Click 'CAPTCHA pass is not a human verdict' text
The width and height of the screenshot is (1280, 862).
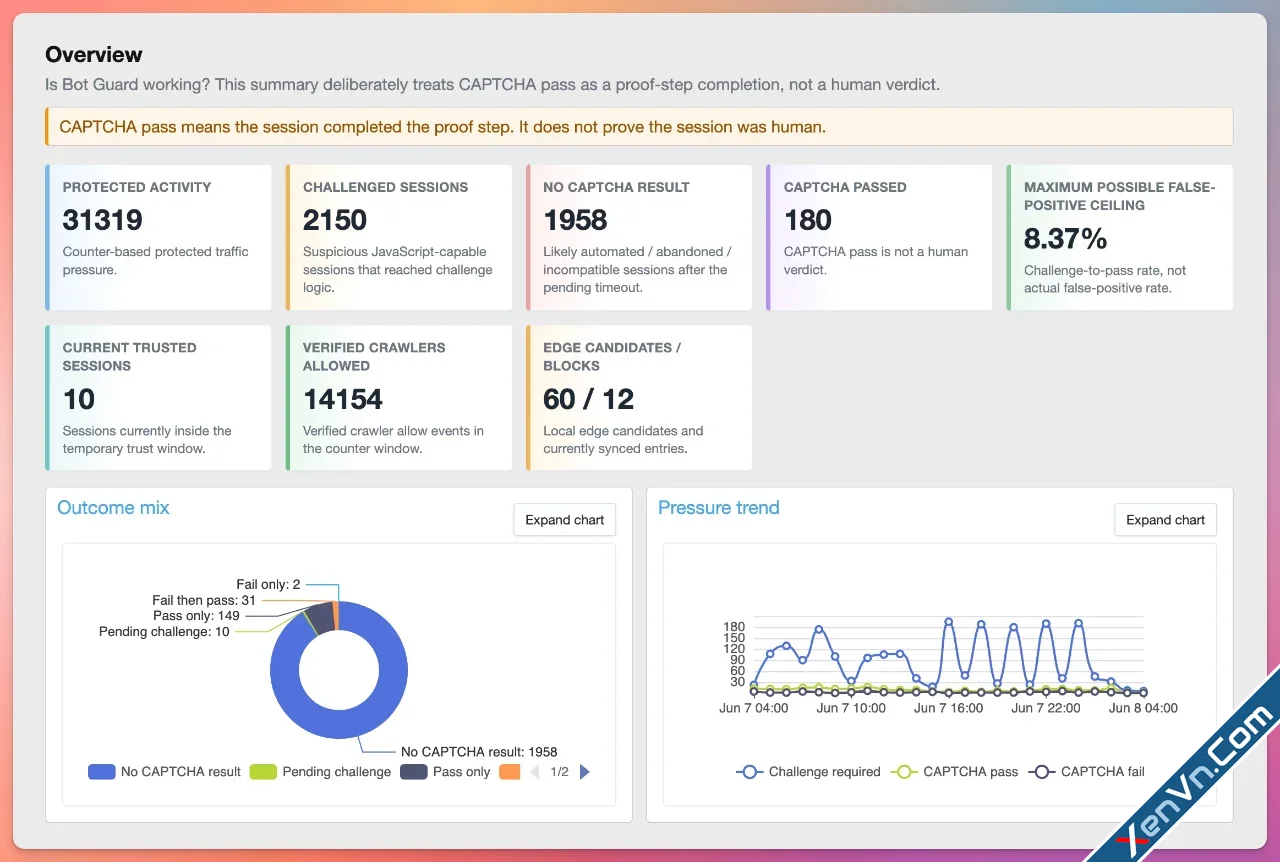coord(876,261)
